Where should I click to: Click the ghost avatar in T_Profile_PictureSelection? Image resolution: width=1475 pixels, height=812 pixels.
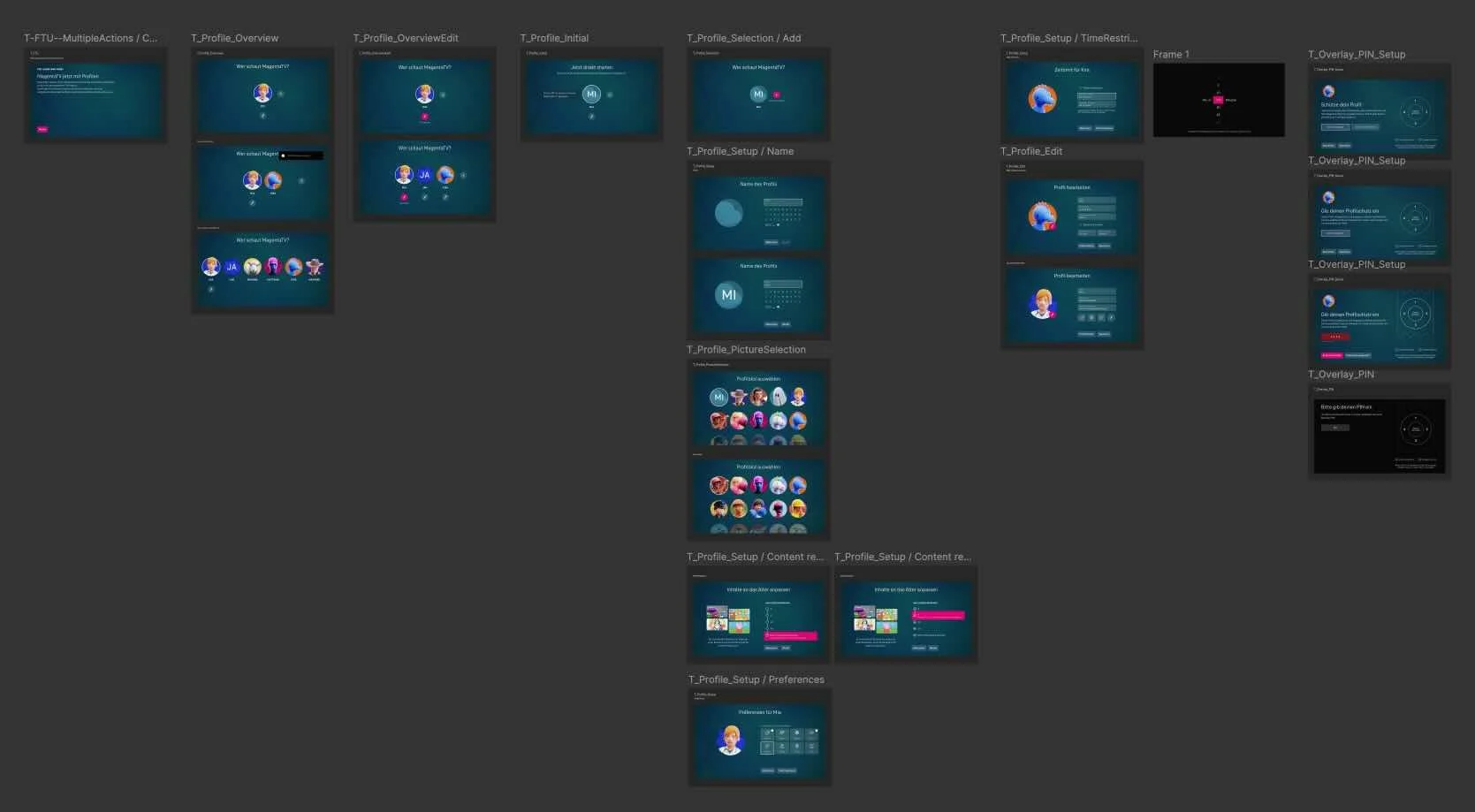[778, 397]
